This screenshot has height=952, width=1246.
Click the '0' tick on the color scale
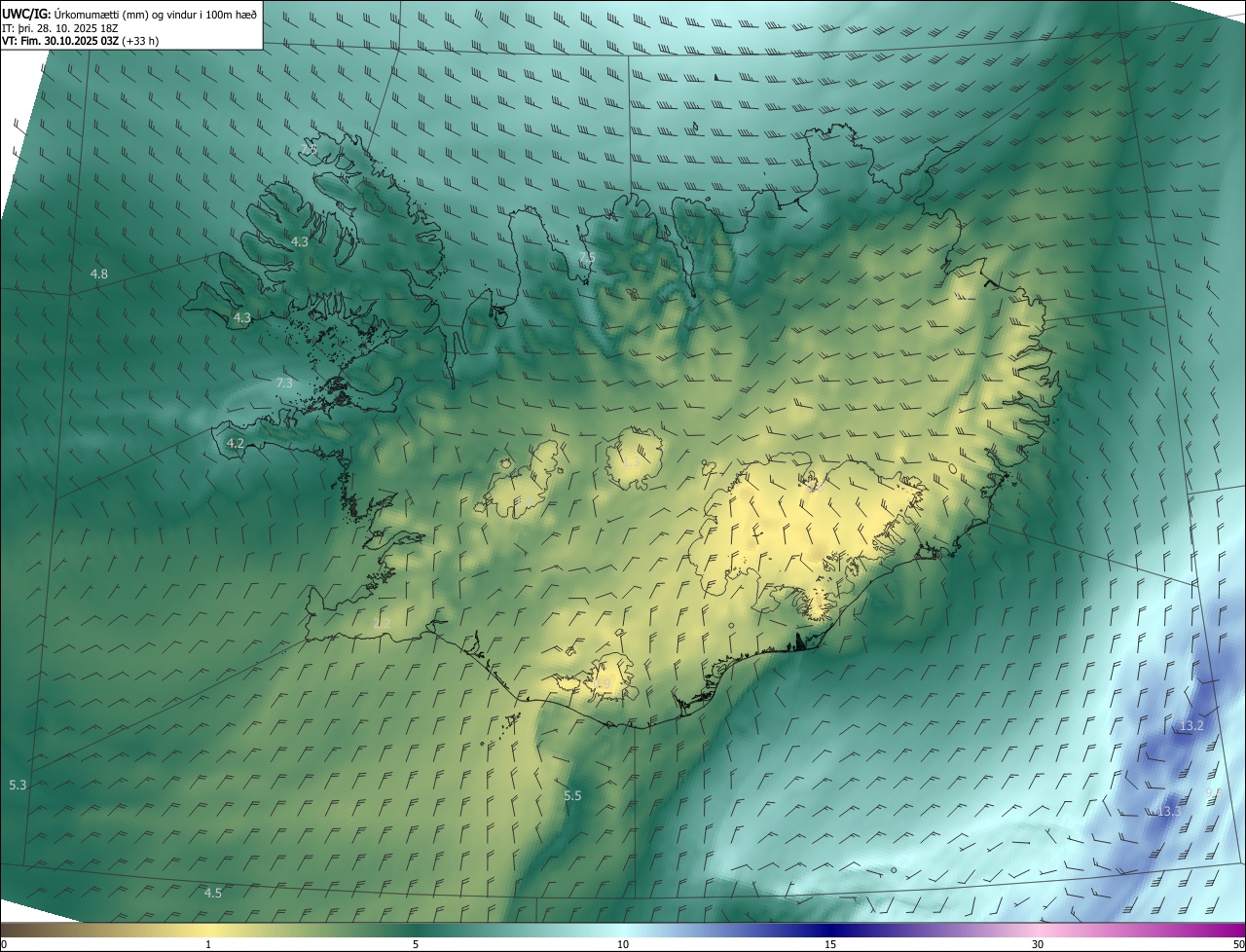coord(4,944)
